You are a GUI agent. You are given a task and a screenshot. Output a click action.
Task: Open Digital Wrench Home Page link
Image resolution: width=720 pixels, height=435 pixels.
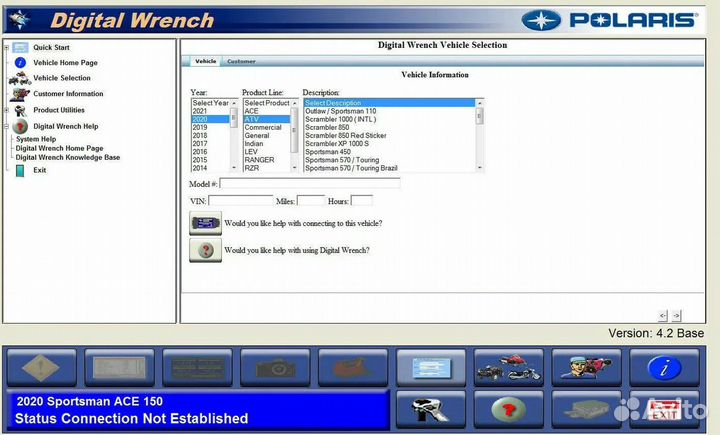coord(59,148)
